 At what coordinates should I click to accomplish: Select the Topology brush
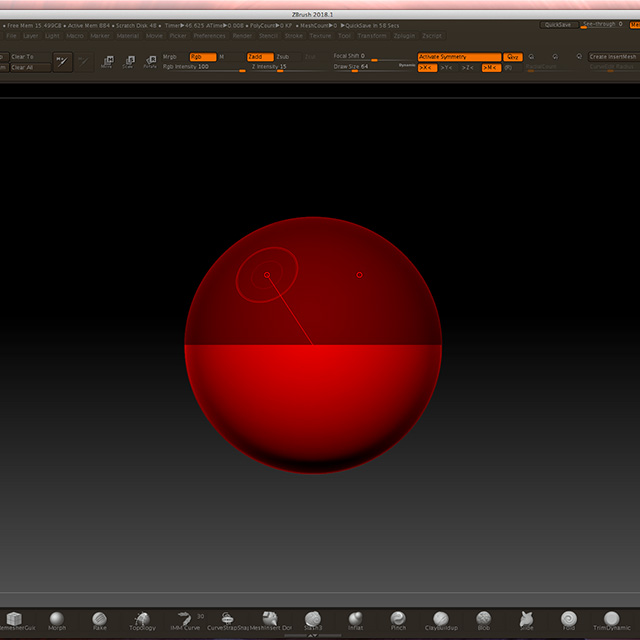pos(142,620)
